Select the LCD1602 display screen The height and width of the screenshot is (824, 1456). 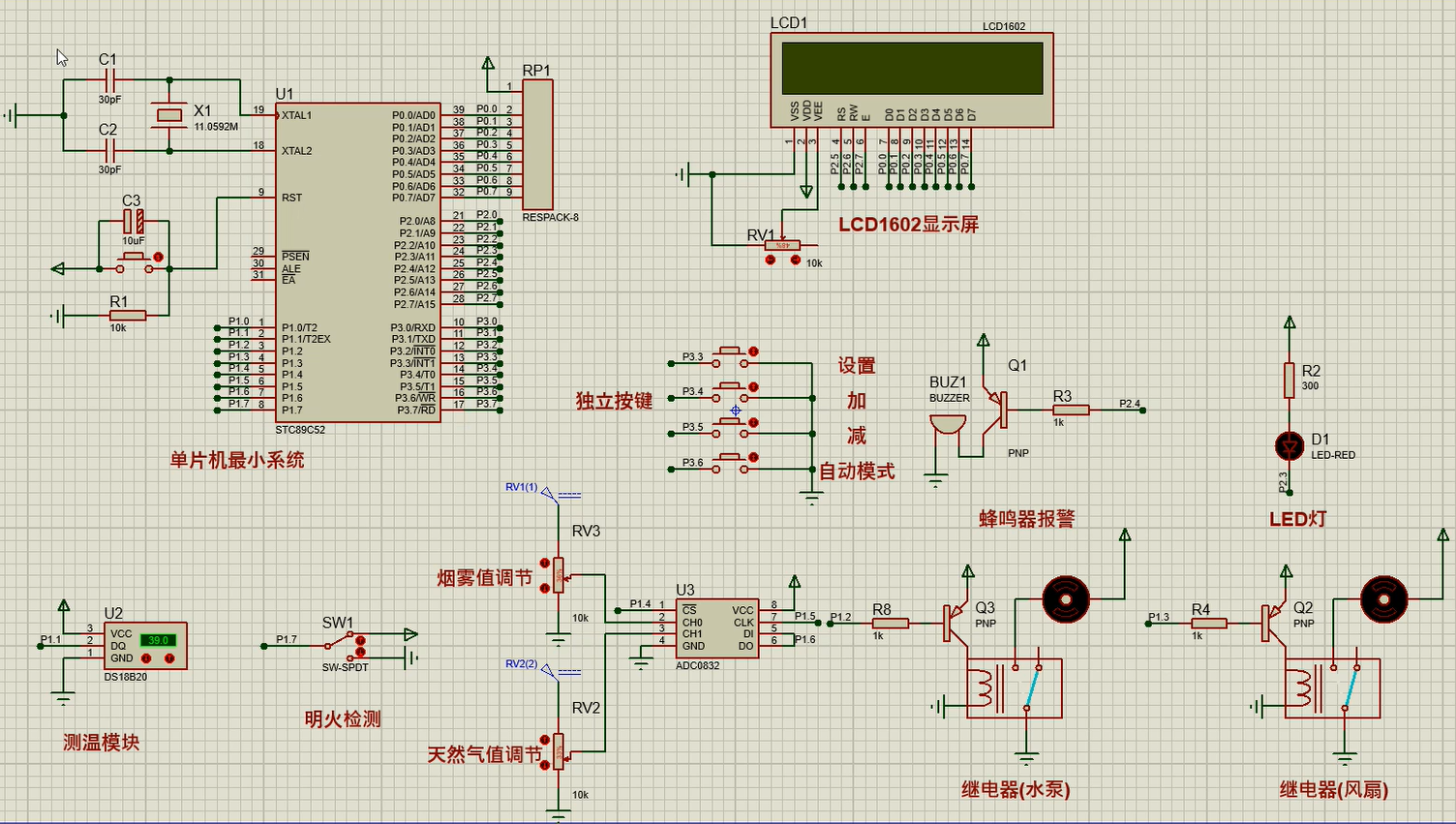[x=911, y=68]
